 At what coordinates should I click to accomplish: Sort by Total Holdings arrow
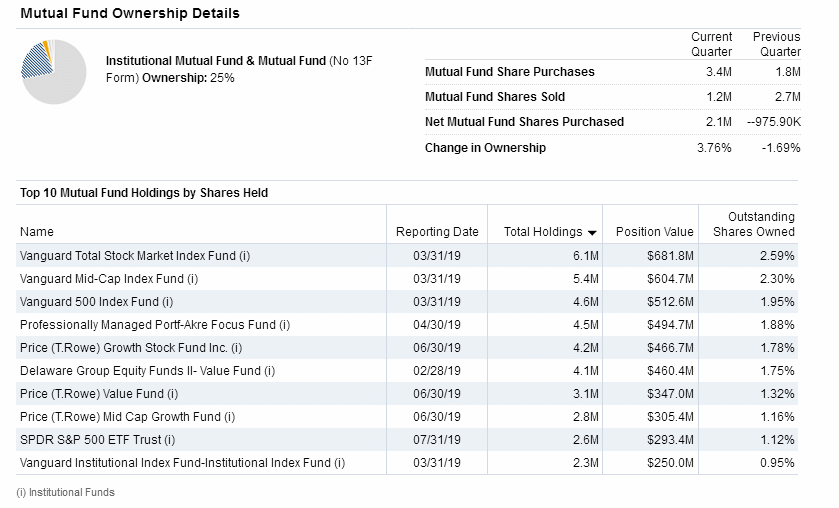592,233
